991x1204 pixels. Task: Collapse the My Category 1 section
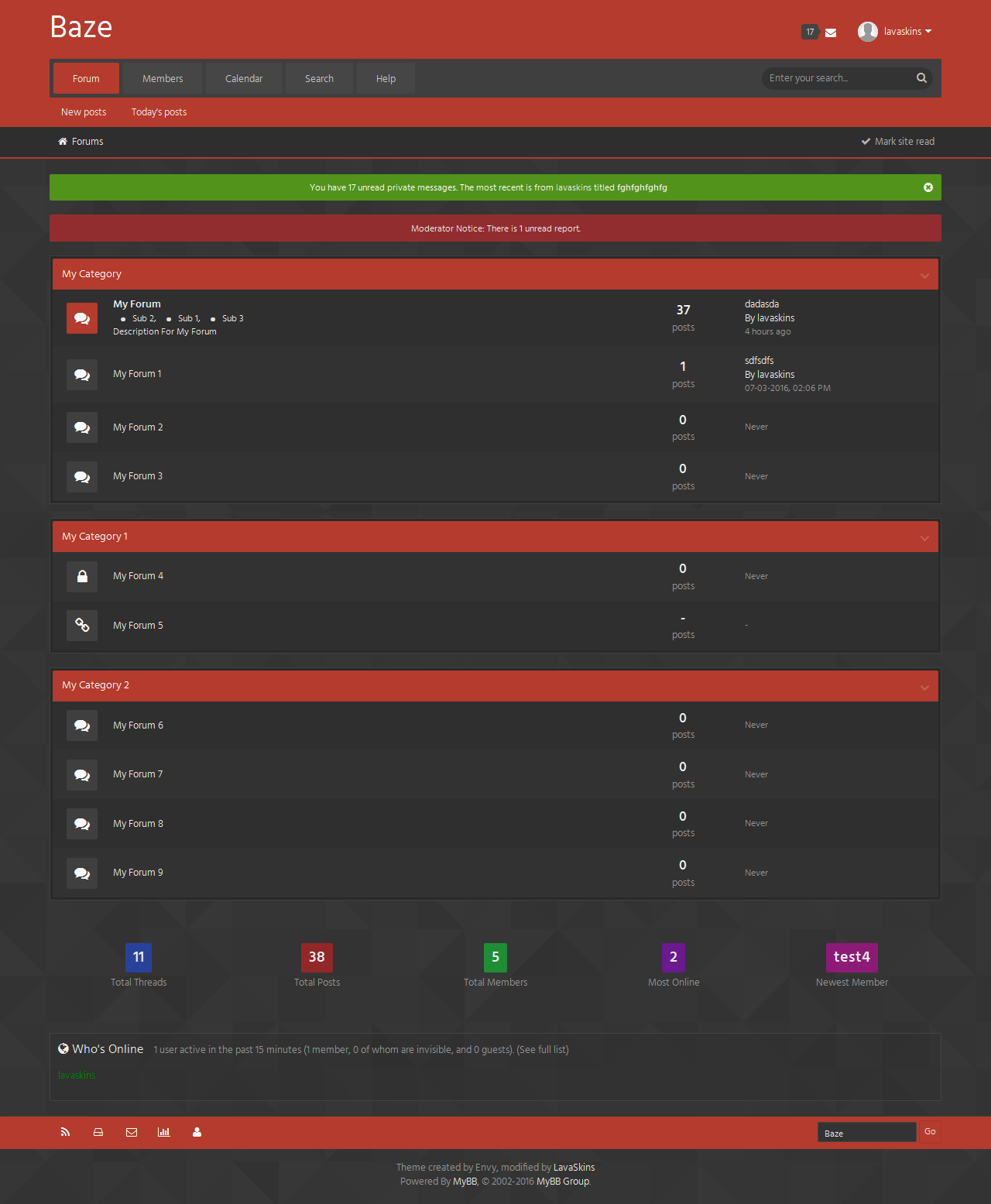(924, 538)
